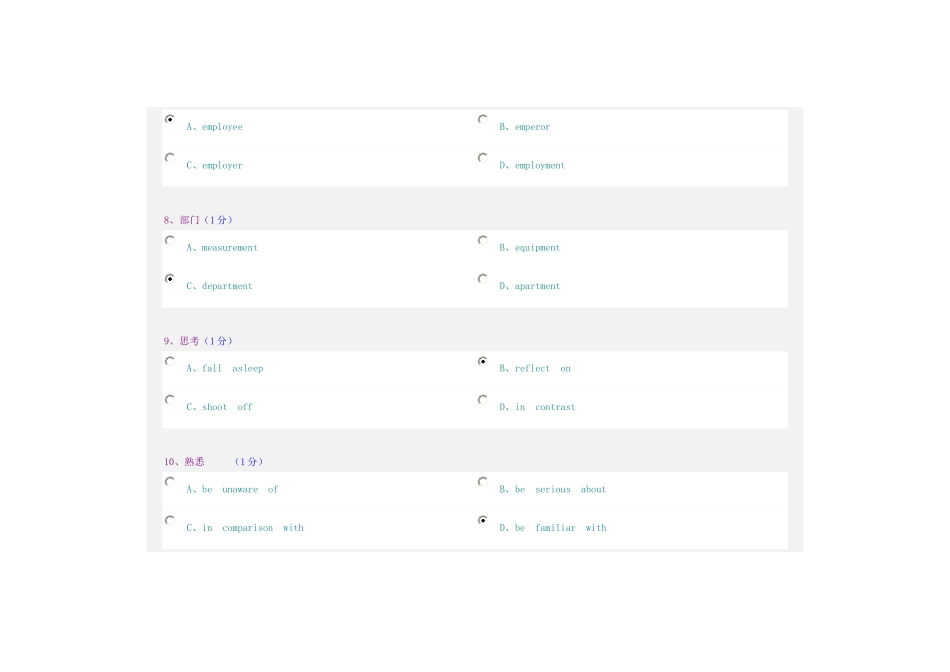Choose B、be serious about radio option

click(483, 482)
